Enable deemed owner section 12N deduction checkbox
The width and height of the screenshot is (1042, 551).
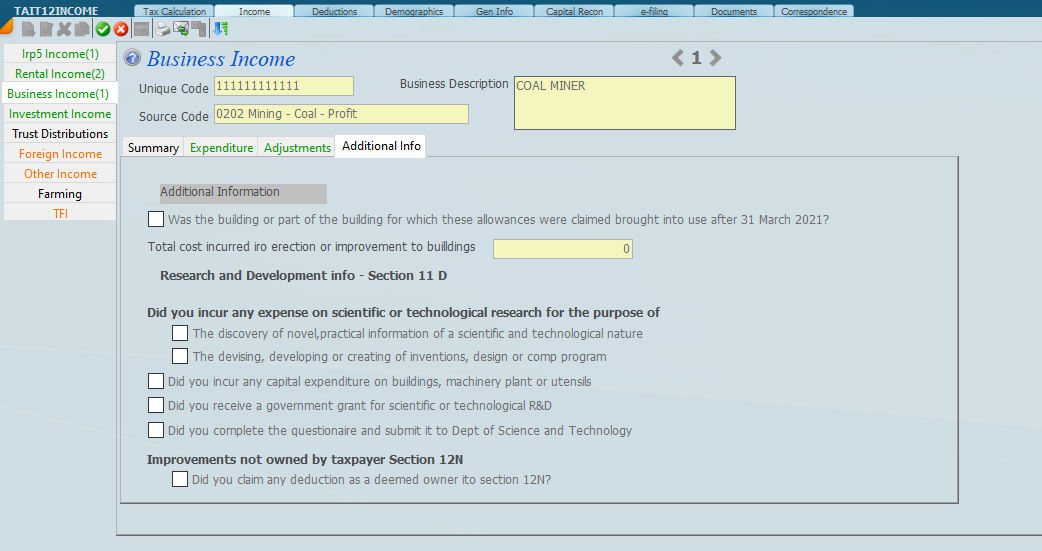pos(180,479)
